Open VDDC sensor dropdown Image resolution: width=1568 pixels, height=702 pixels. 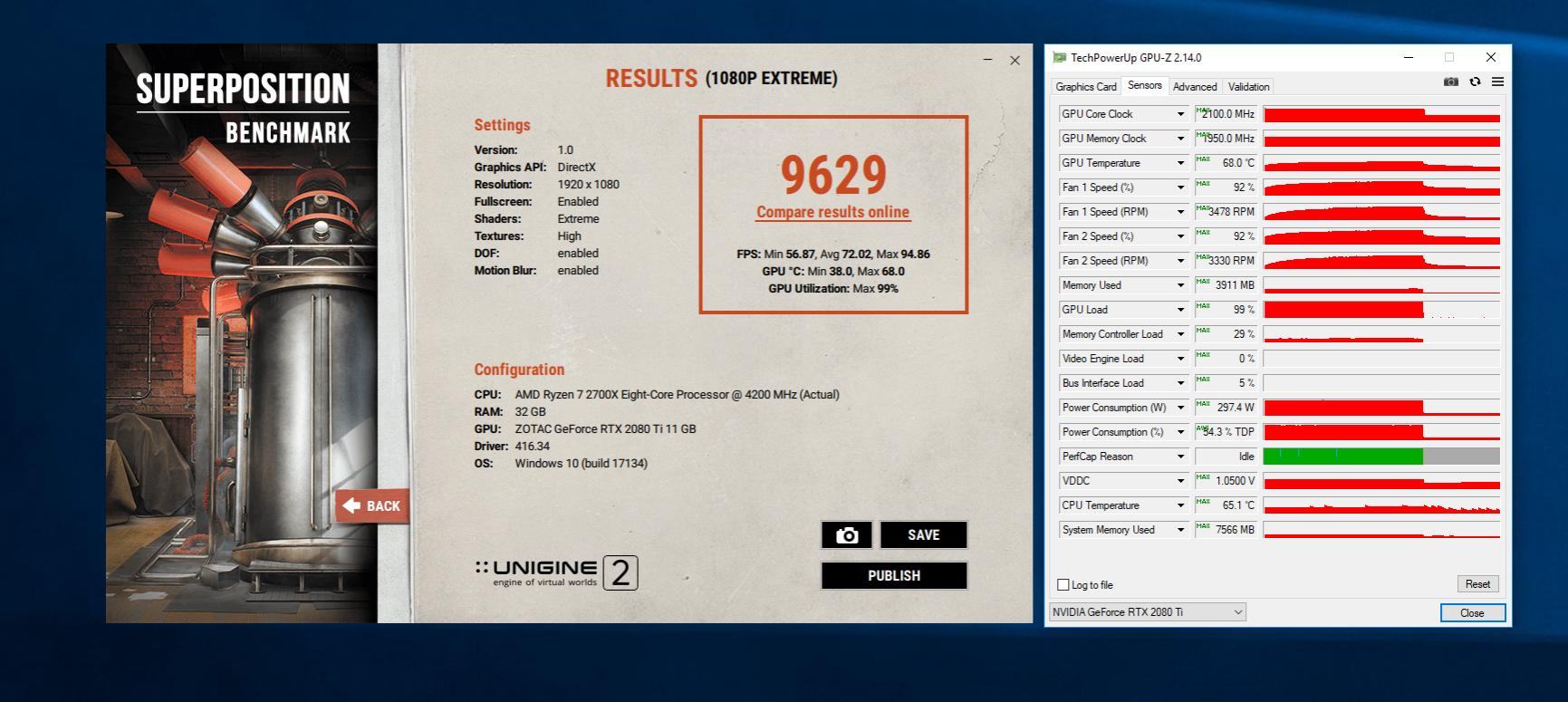pos(1180,481)
